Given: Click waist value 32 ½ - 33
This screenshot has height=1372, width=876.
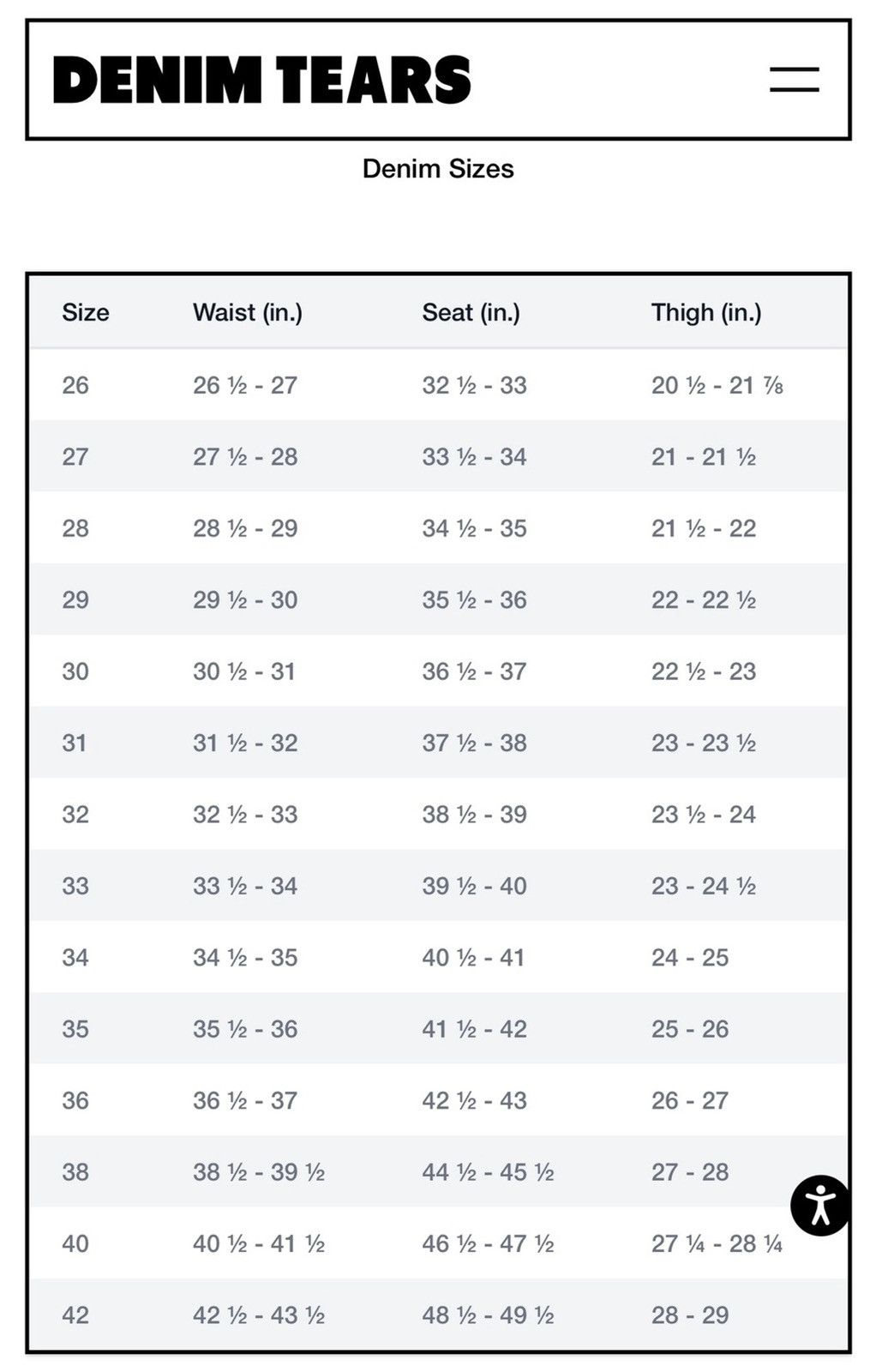Looking at the screenshot, I should tap(245, 815).
